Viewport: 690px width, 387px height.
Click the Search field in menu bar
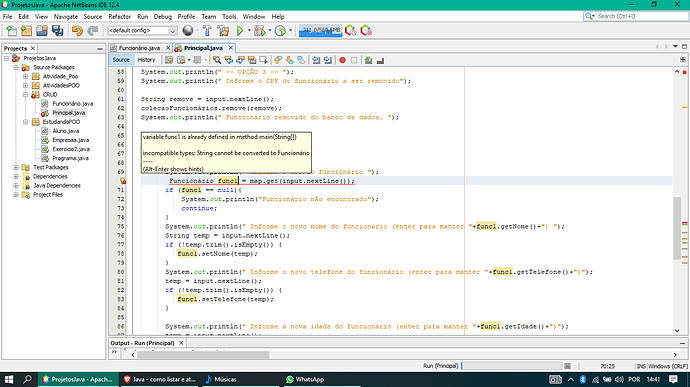636,16
